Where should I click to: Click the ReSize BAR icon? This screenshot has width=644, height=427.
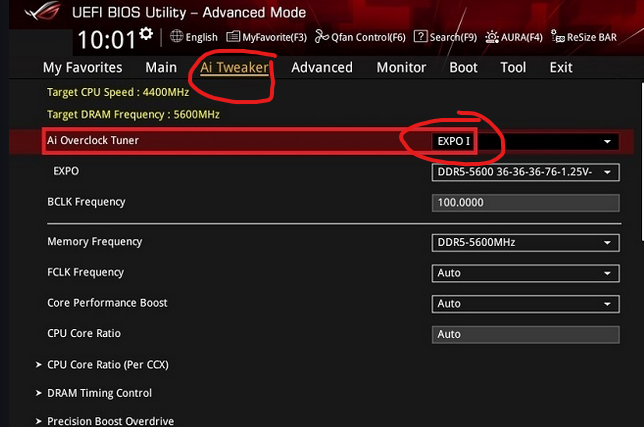pyautogui.click(x=558, y=37)
